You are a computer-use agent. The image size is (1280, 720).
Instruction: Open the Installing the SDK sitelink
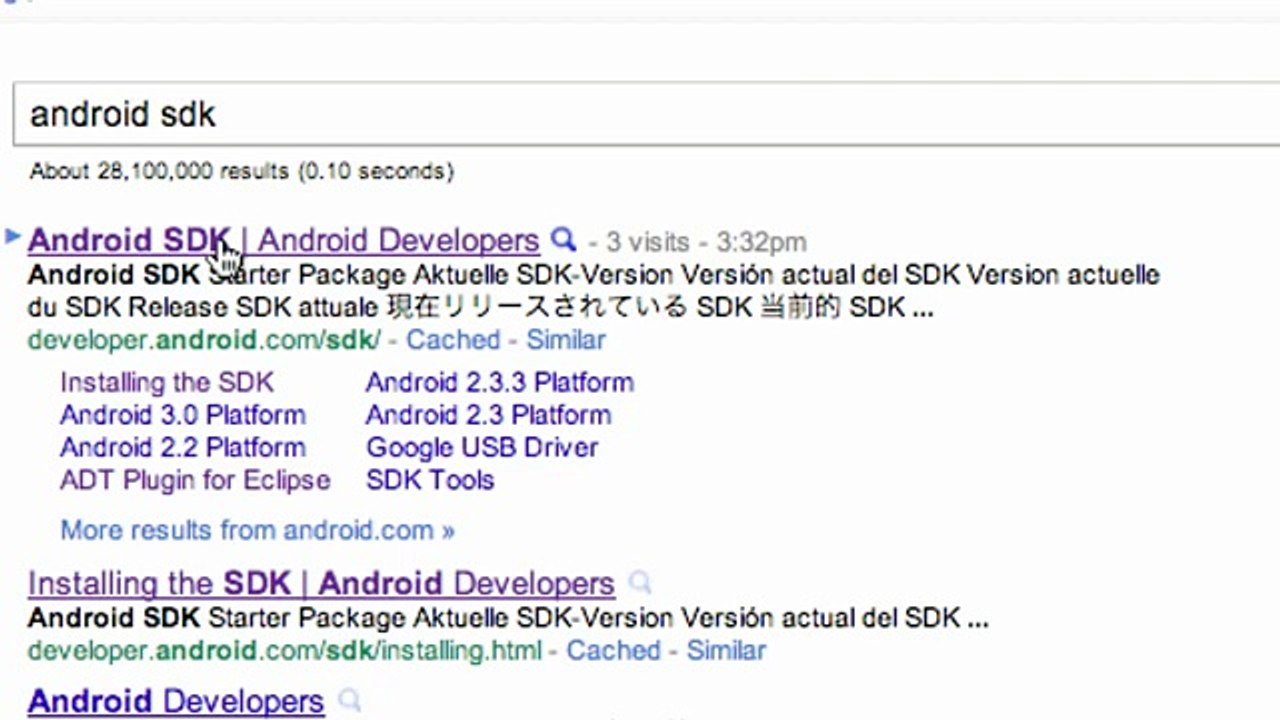pos(166,383)
